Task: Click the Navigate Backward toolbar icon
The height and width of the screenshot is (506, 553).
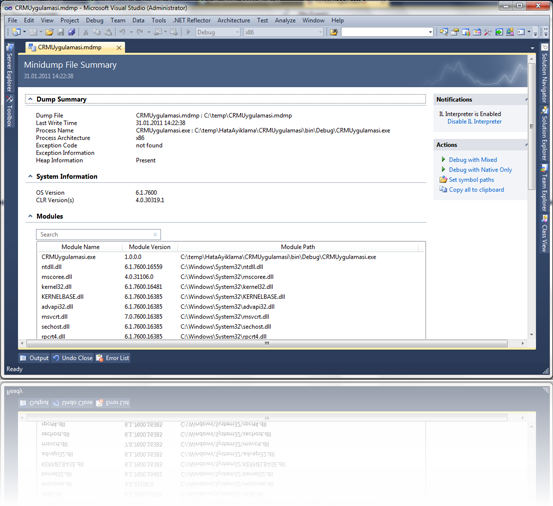Action: click(x=158, y=32)
